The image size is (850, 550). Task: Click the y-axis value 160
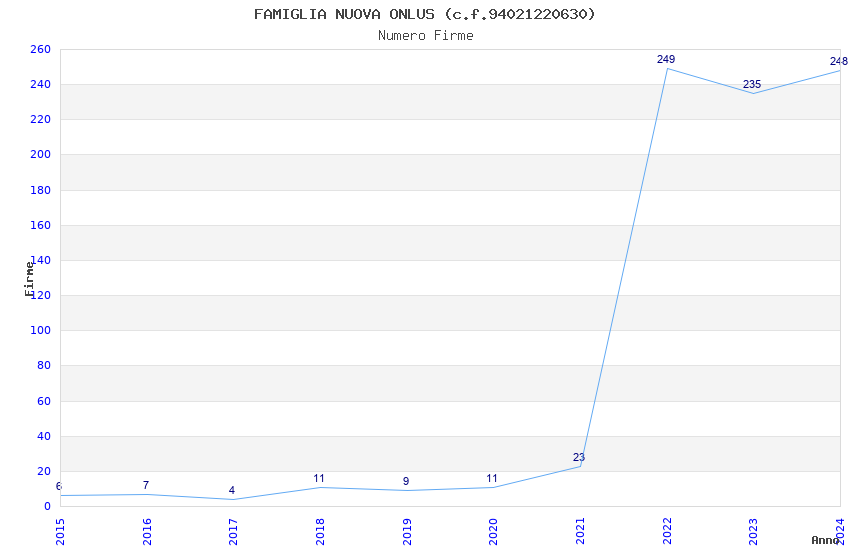40,225
